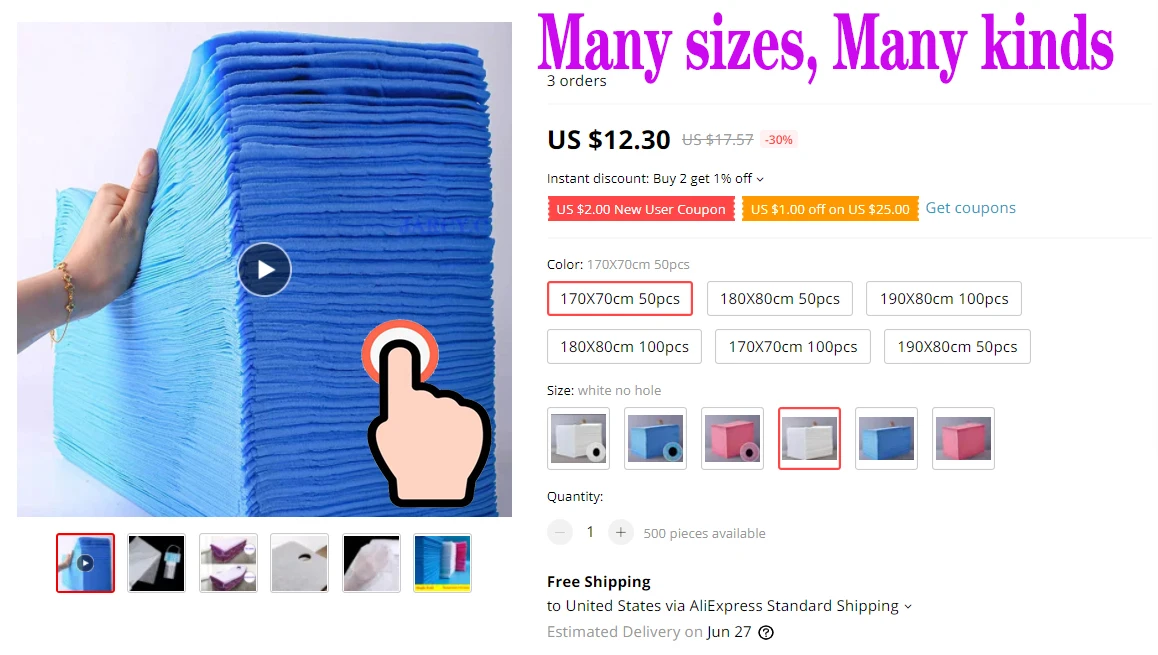Open the black background packaging thumbnail

(157, 563)
